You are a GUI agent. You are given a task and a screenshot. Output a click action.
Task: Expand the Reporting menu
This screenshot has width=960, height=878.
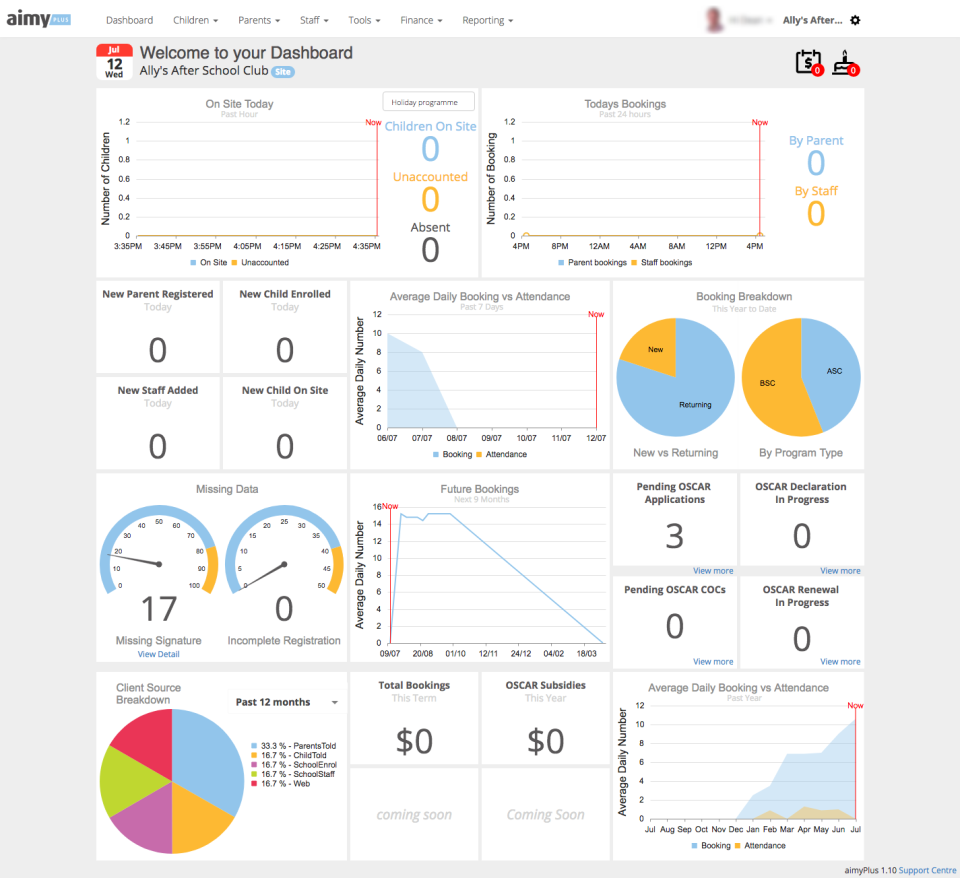pos(487,20)
